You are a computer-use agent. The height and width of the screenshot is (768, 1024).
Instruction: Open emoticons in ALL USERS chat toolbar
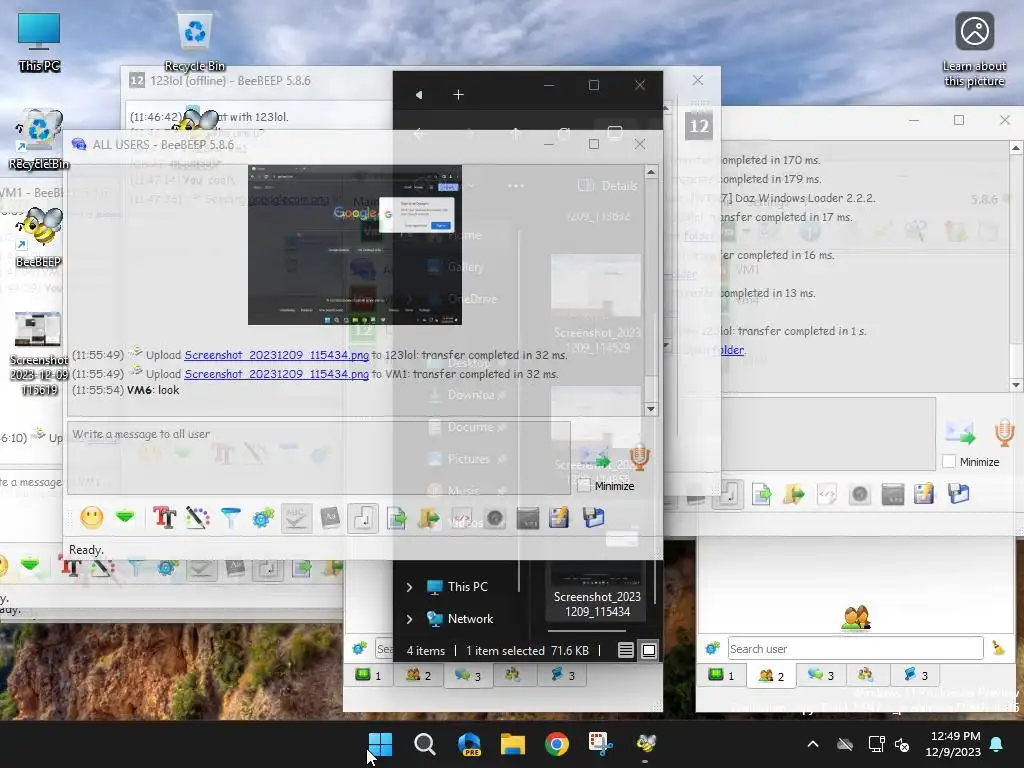point(91,518)
